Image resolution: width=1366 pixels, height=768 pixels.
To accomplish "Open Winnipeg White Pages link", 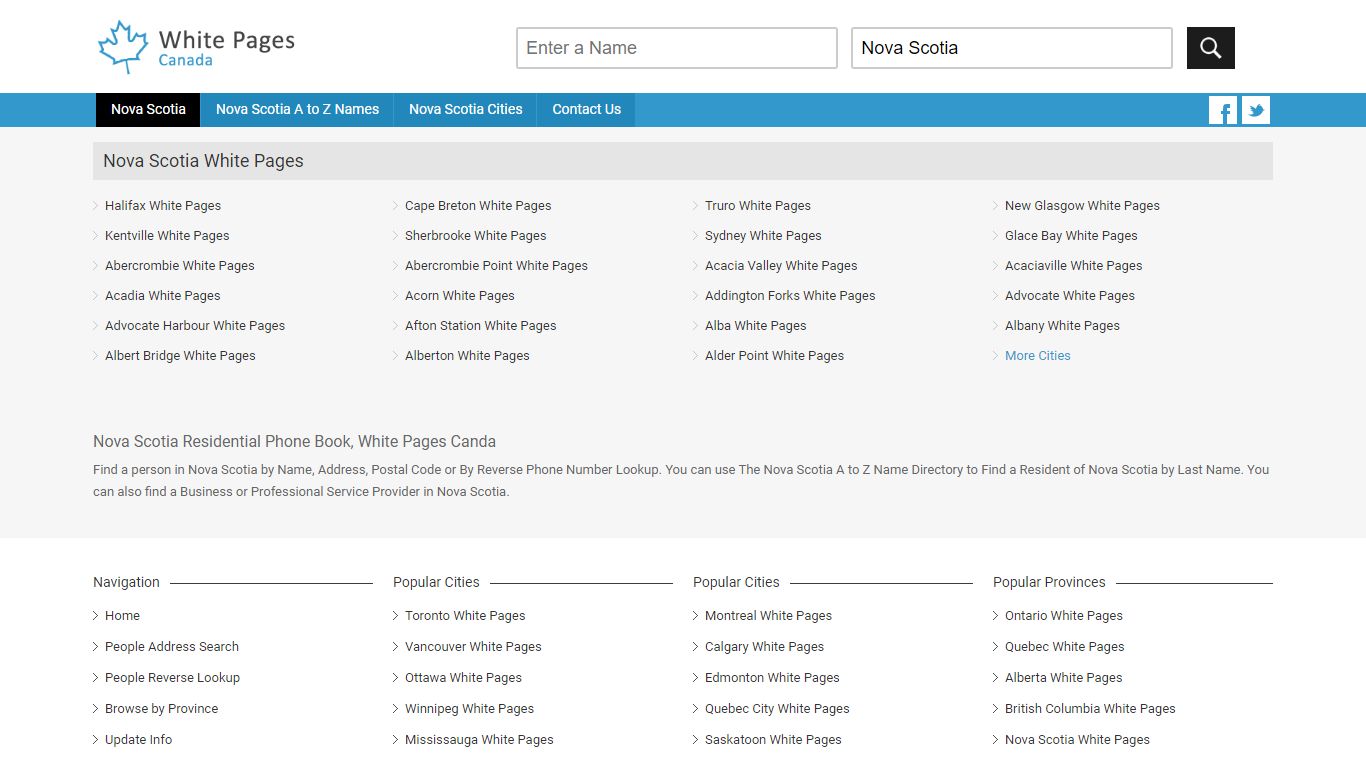I will click(469, 709).
